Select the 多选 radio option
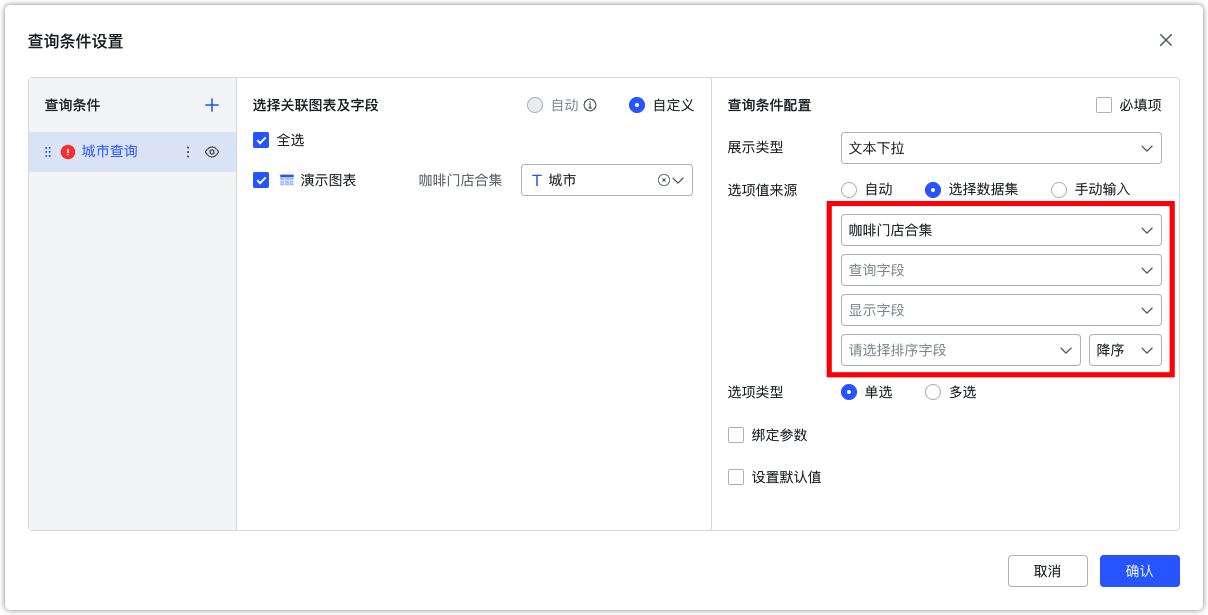Screen dimensions: 1208x615 932,392
